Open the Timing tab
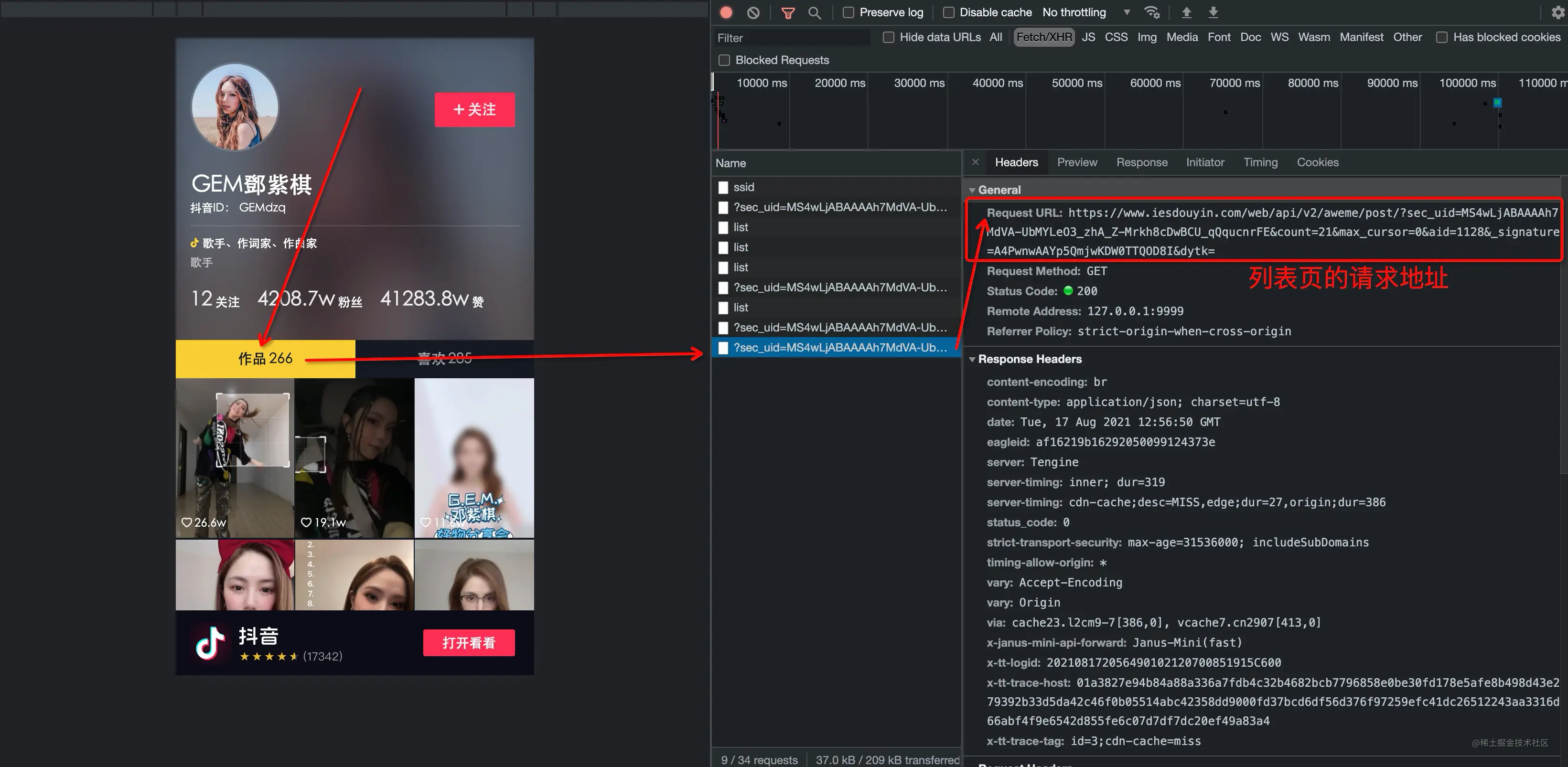Screen dimensions: 1568x767 [x=1260, y=162]
